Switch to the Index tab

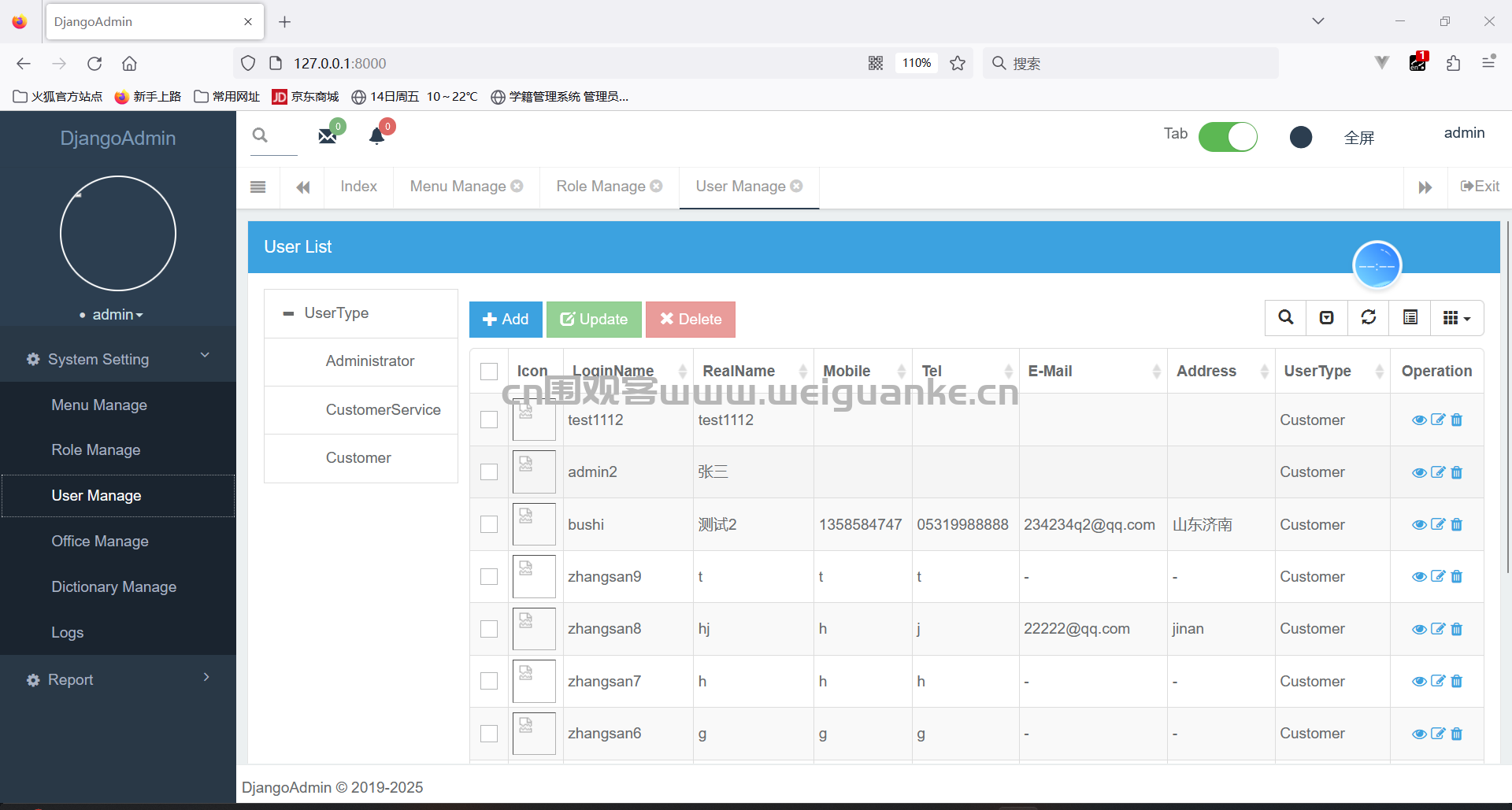[358, 187]
